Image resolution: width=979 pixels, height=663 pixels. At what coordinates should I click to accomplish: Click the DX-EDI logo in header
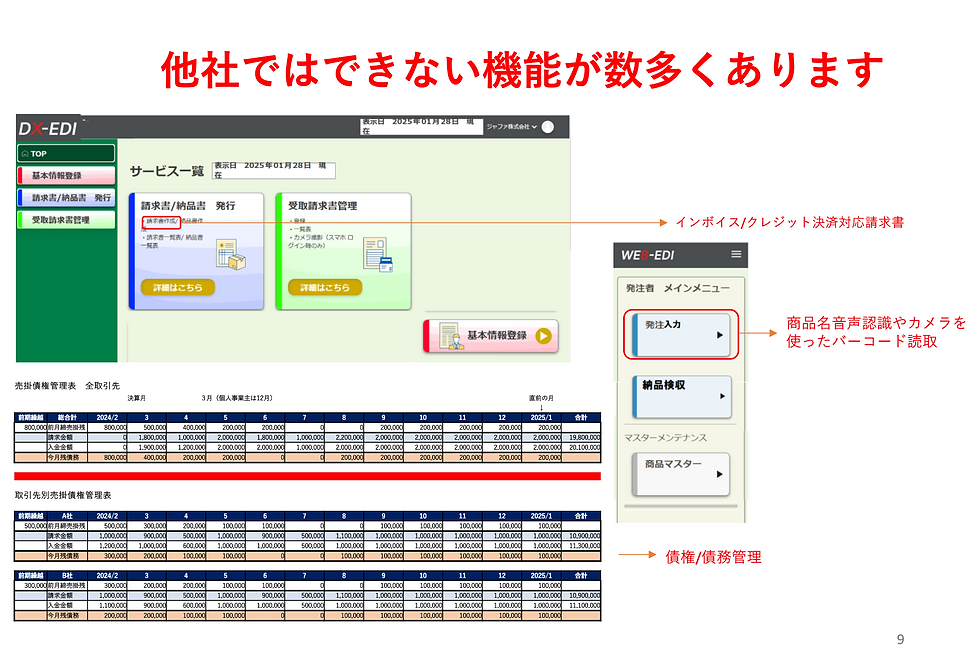coord(47,128)
